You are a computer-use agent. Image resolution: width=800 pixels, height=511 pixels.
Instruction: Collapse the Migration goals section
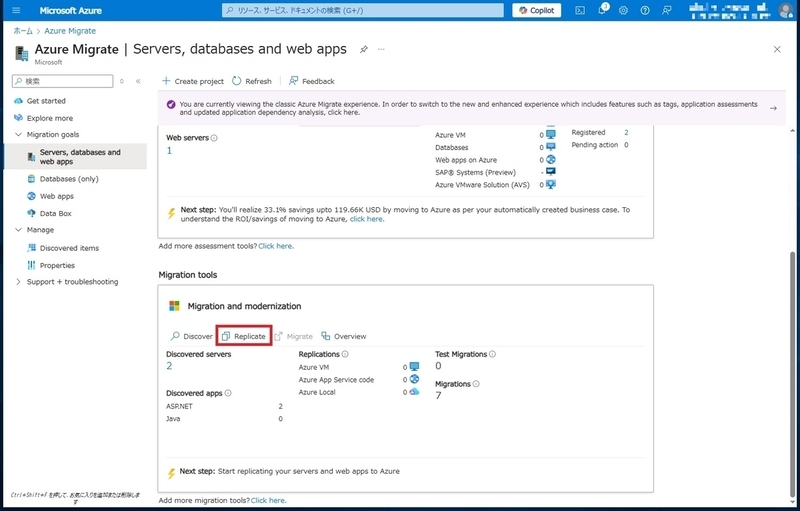click(18, 135)
